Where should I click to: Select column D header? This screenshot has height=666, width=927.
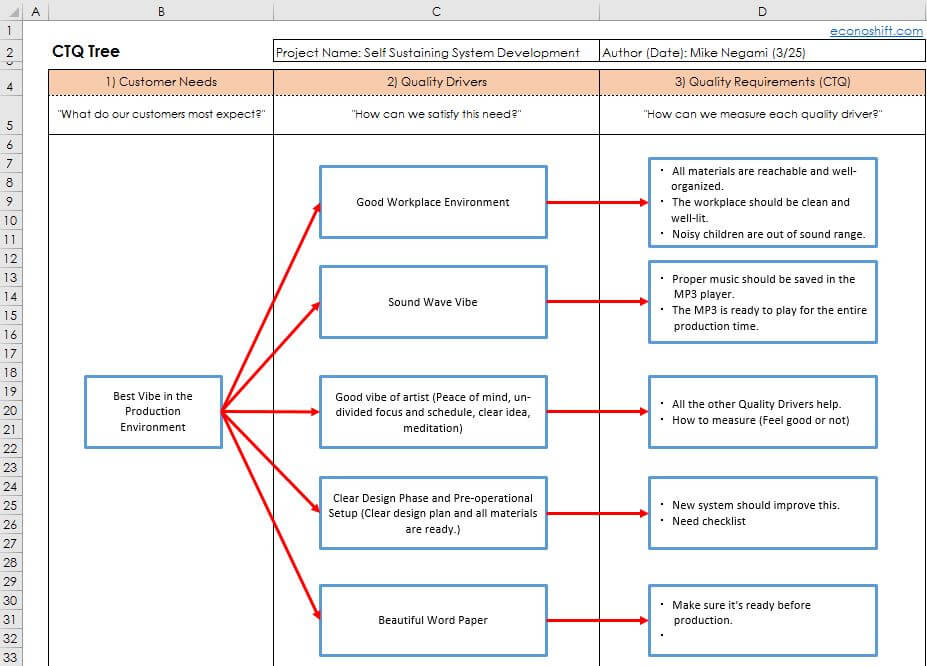763,11
